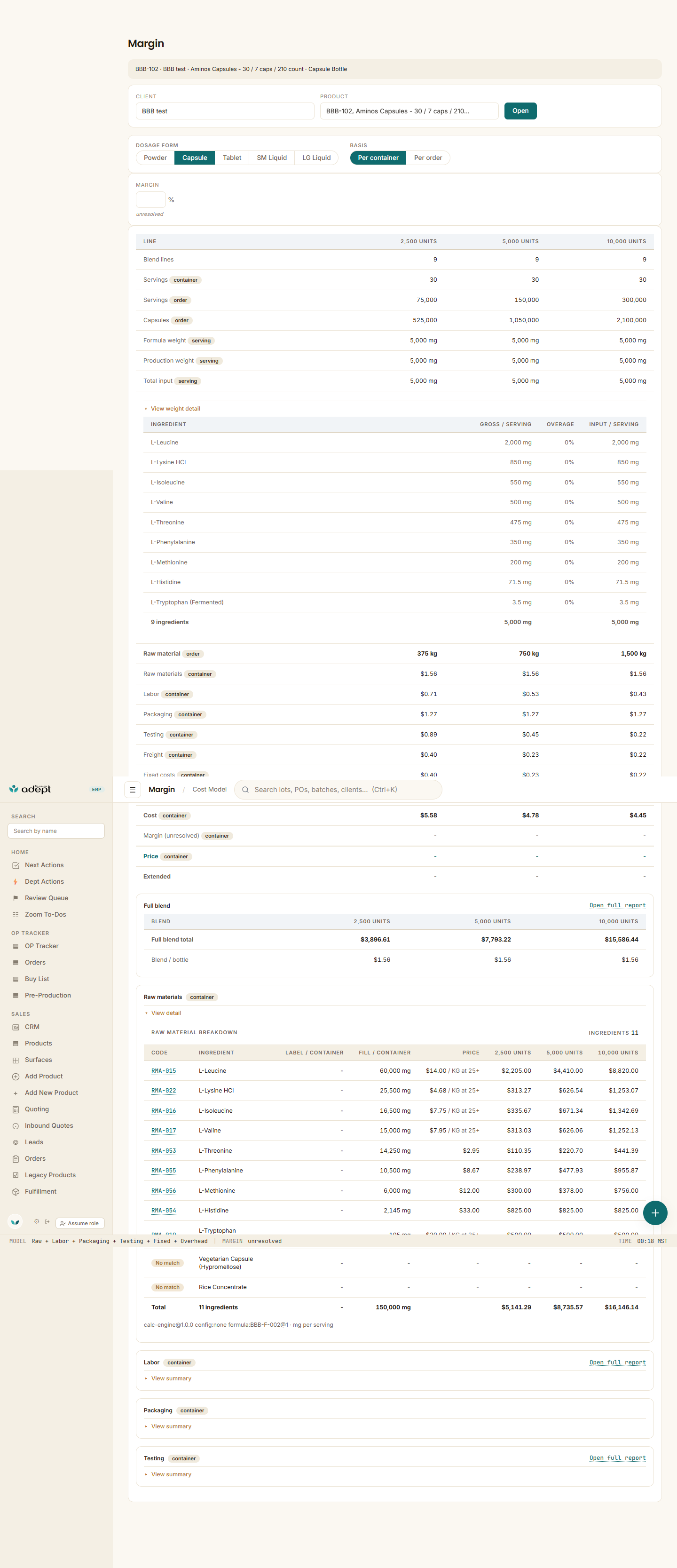Image resolution: width=677 pixels, height=1568 pixels.
Task: Click the Fulfillment package box icon
Action: 16,1191
